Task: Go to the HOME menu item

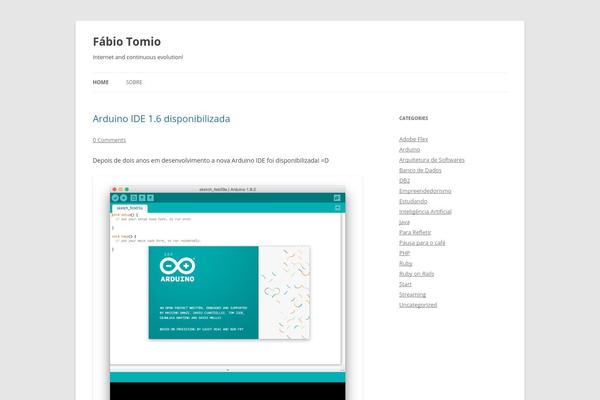Action: click(101, 82)
